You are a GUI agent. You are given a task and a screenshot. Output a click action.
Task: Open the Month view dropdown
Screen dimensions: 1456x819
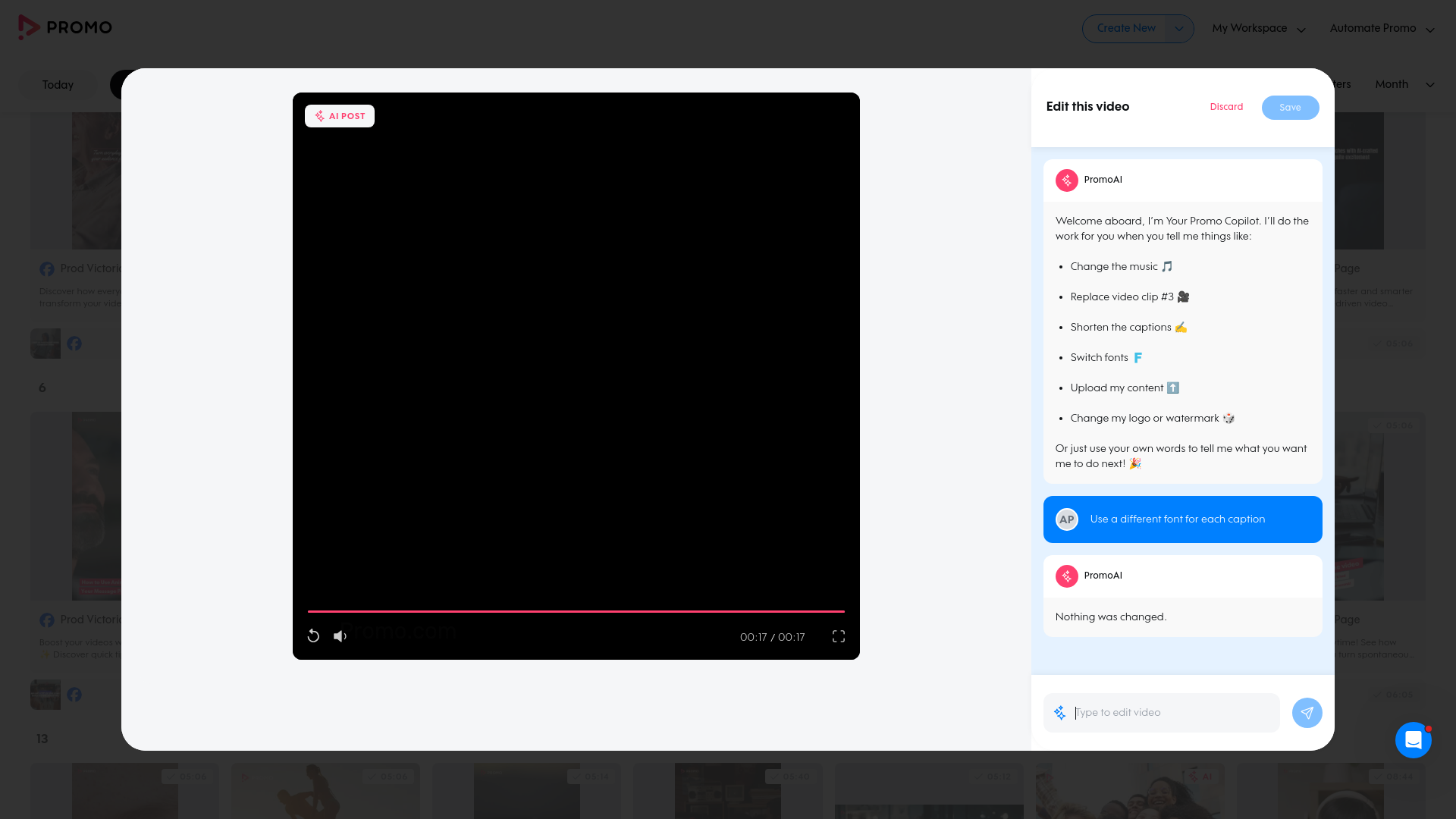pyautogui.click(x=1404, y=85)
